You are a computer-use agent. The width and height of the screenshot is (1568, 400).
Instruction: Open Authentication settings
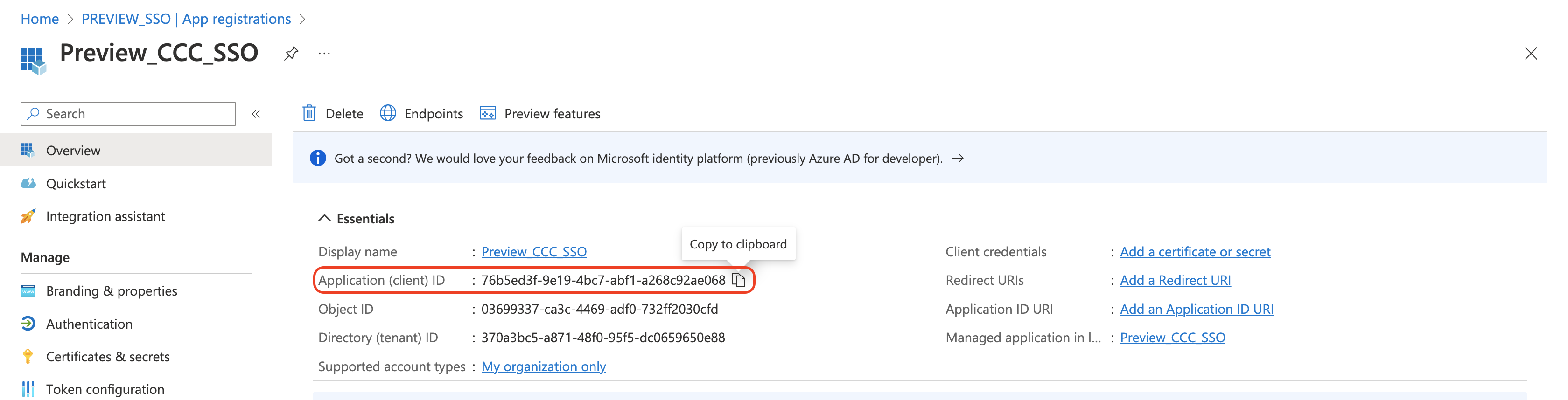(x=89, y=324)
